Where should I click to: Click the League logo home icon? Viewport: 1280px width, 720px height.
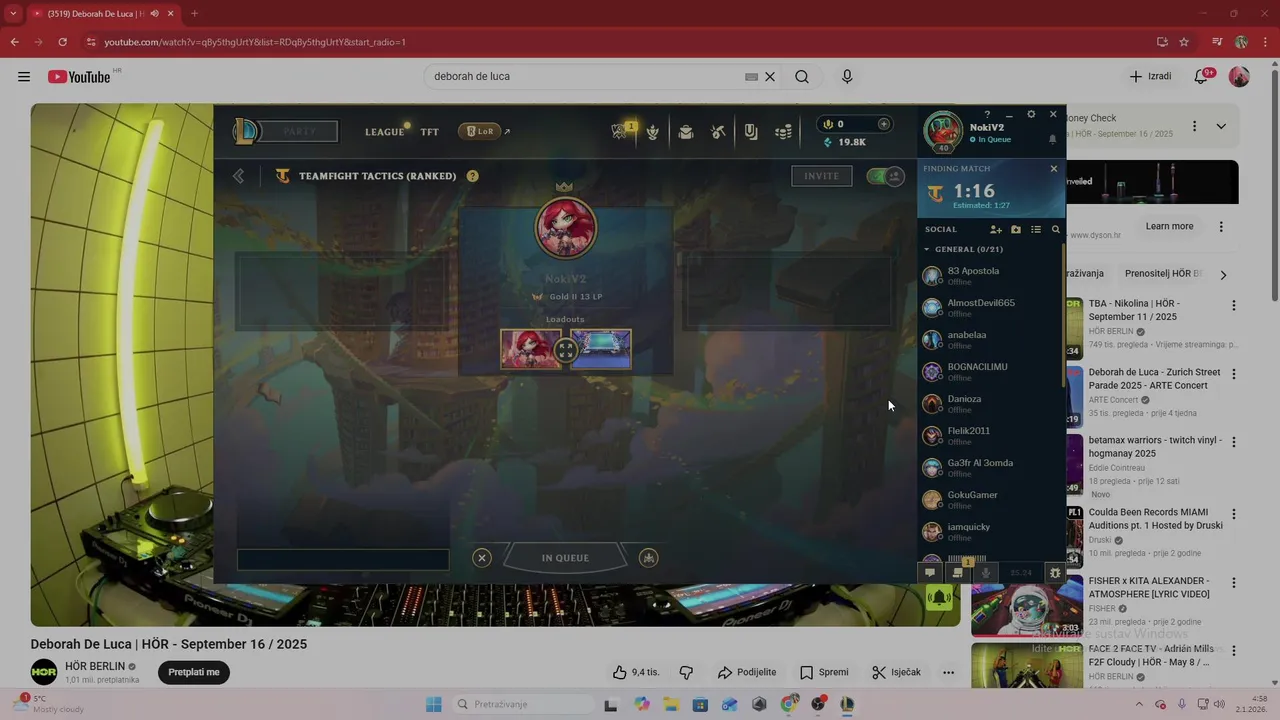(x=245, y=131)
